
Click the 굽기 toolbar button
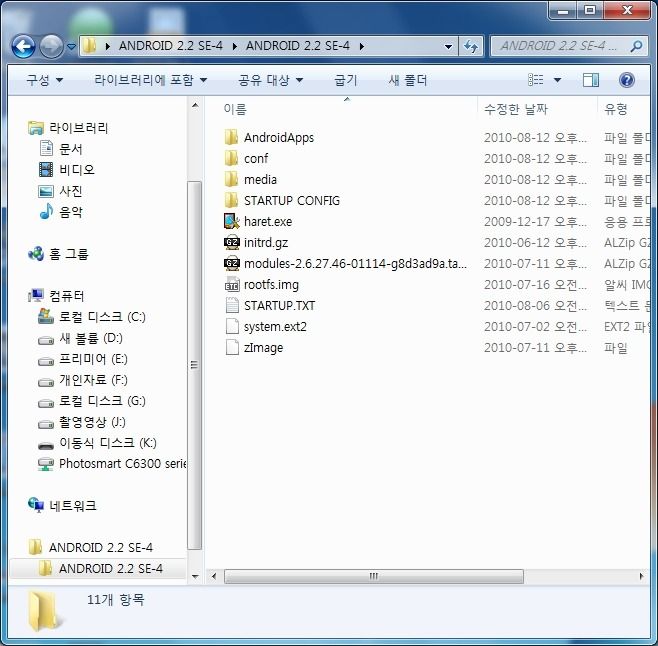345,80
